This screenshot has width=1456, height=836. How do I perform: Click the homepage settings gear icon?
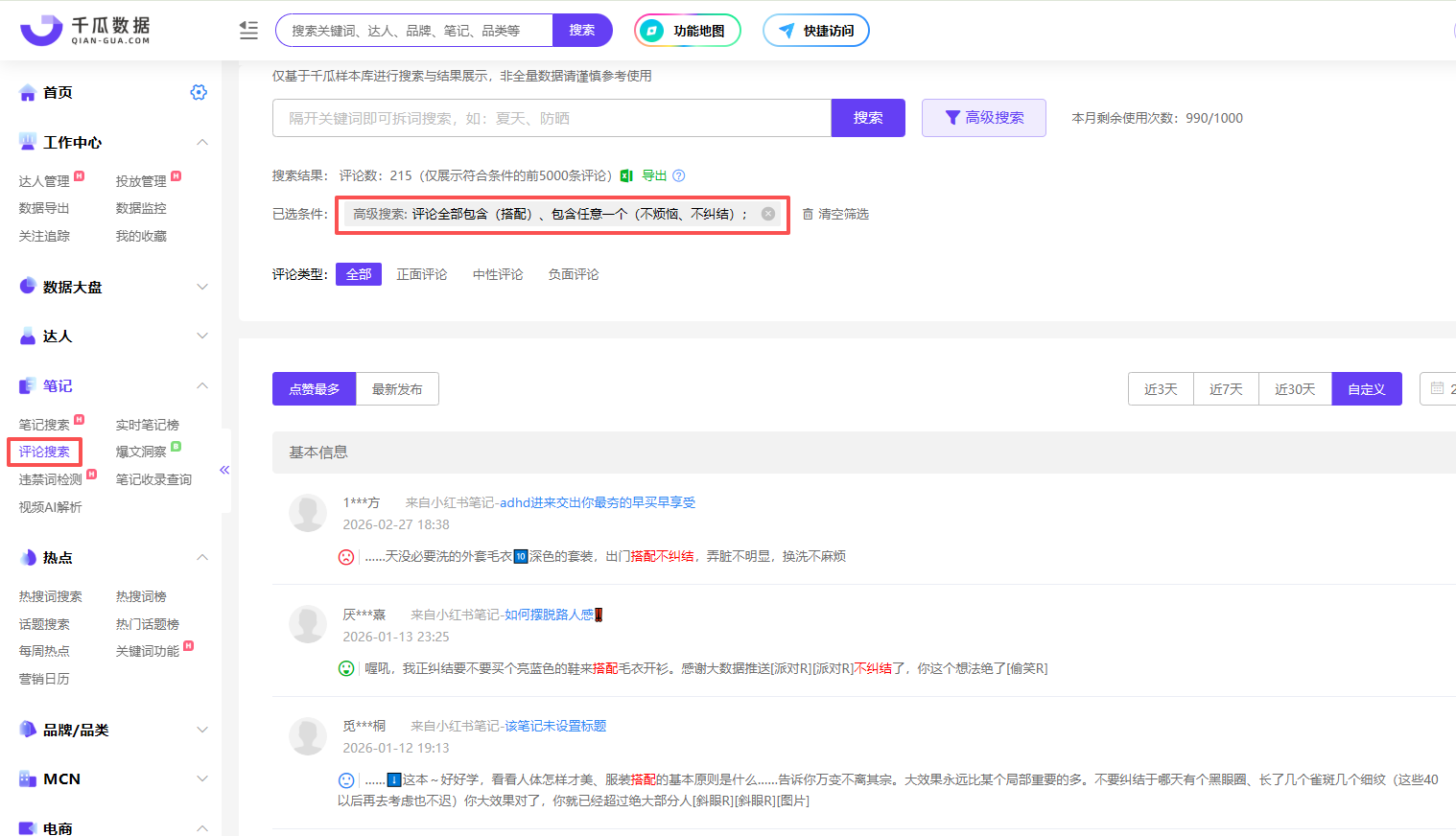pyautogui.click(x=199, y=92)
